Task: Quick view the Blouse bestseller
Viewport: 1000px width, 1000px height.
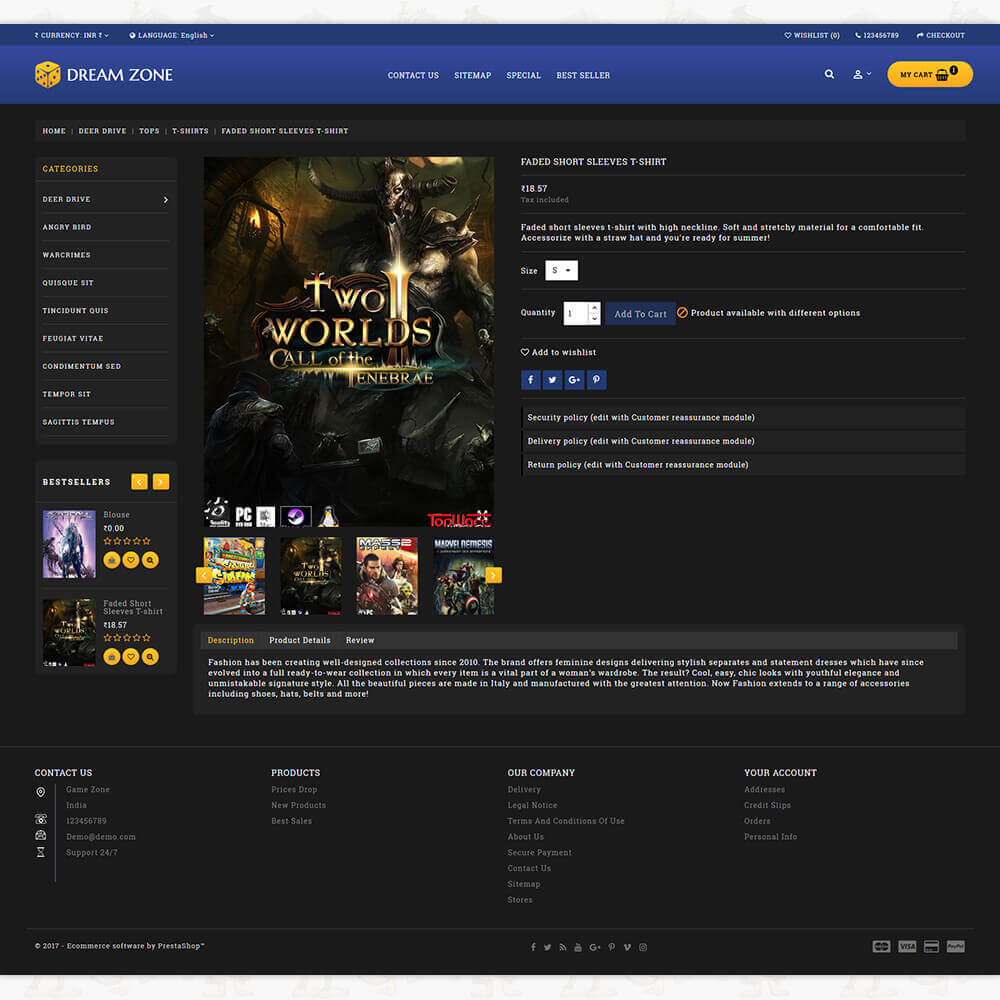Action: (x=150, y=560)
